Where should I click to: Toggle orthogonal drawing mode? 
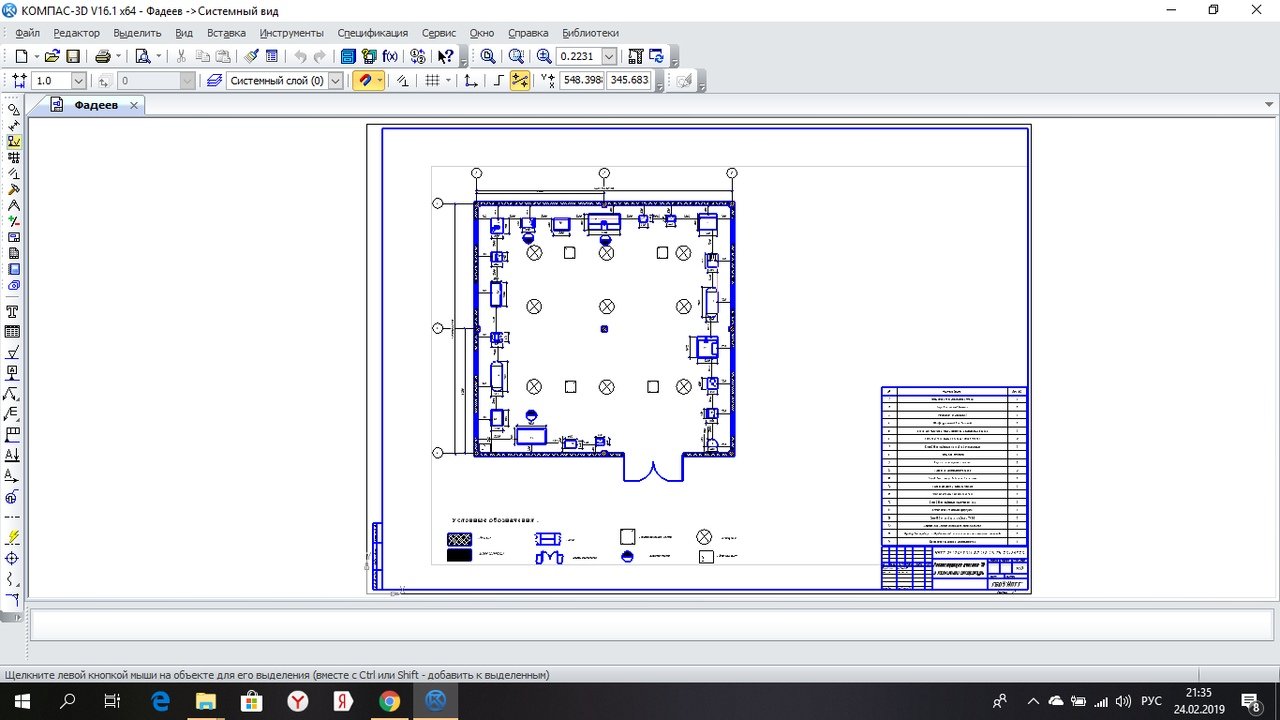pyautogui.click(x=497, y=81)
